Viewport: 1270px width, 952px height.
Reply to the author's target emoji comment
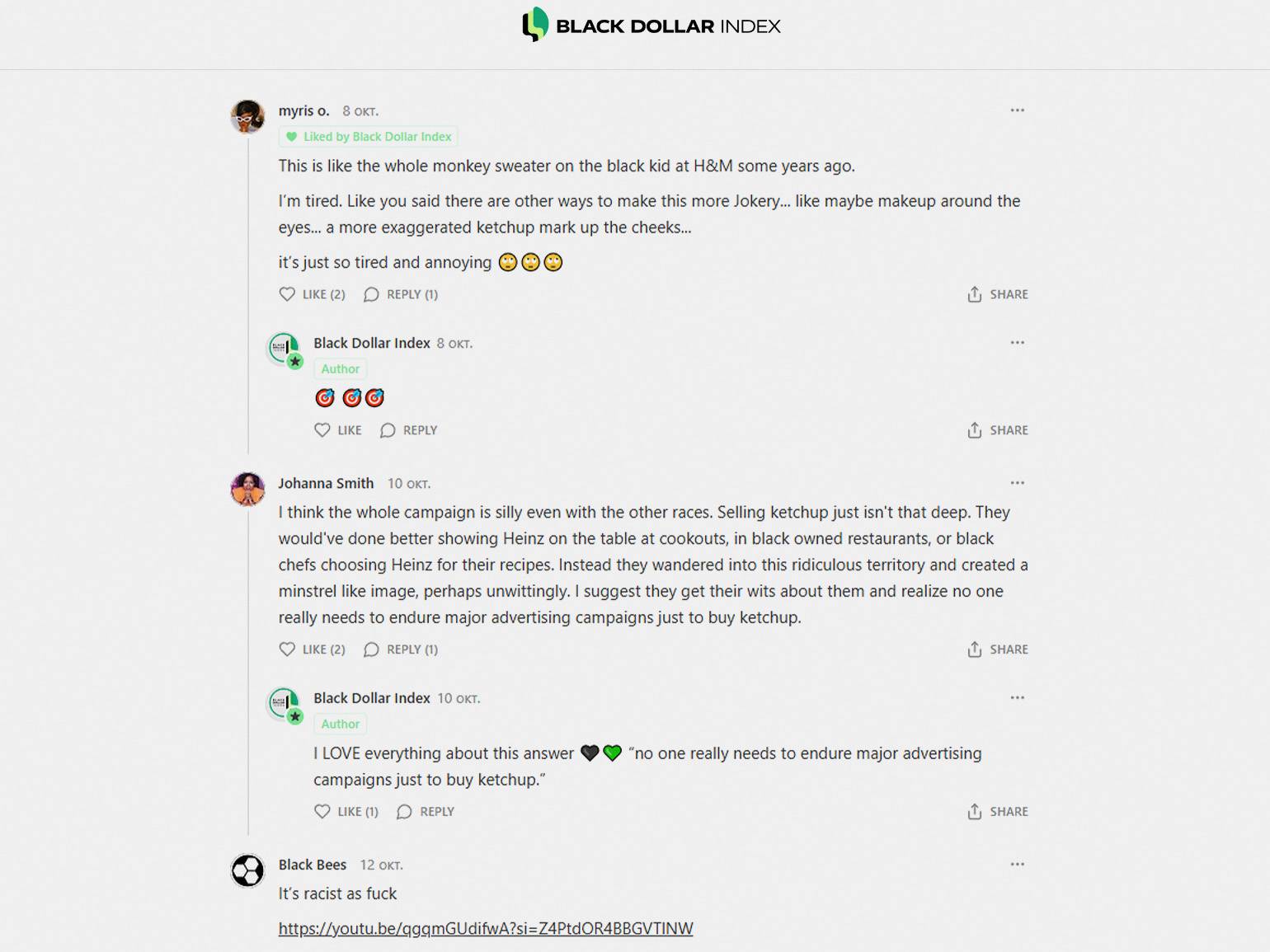[x=409, y=430]
